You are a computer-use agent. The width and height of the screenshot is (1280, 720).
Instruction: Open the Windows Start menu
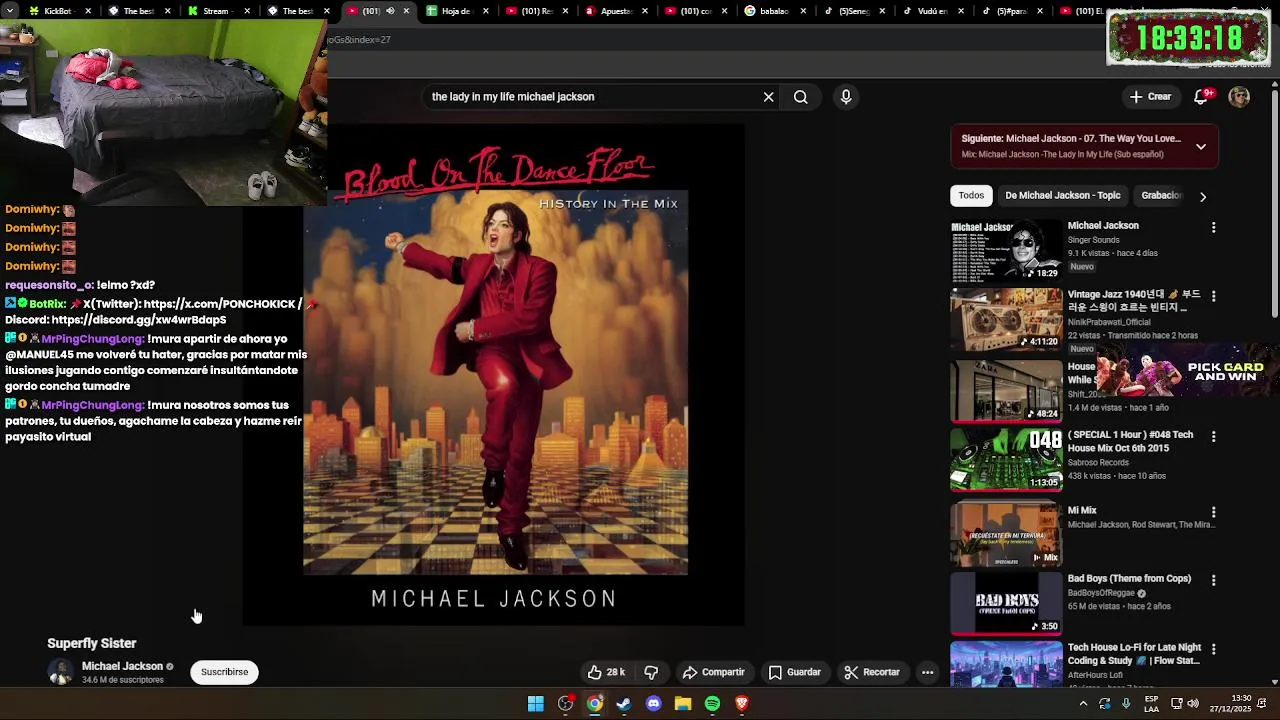tap(536, 704)
